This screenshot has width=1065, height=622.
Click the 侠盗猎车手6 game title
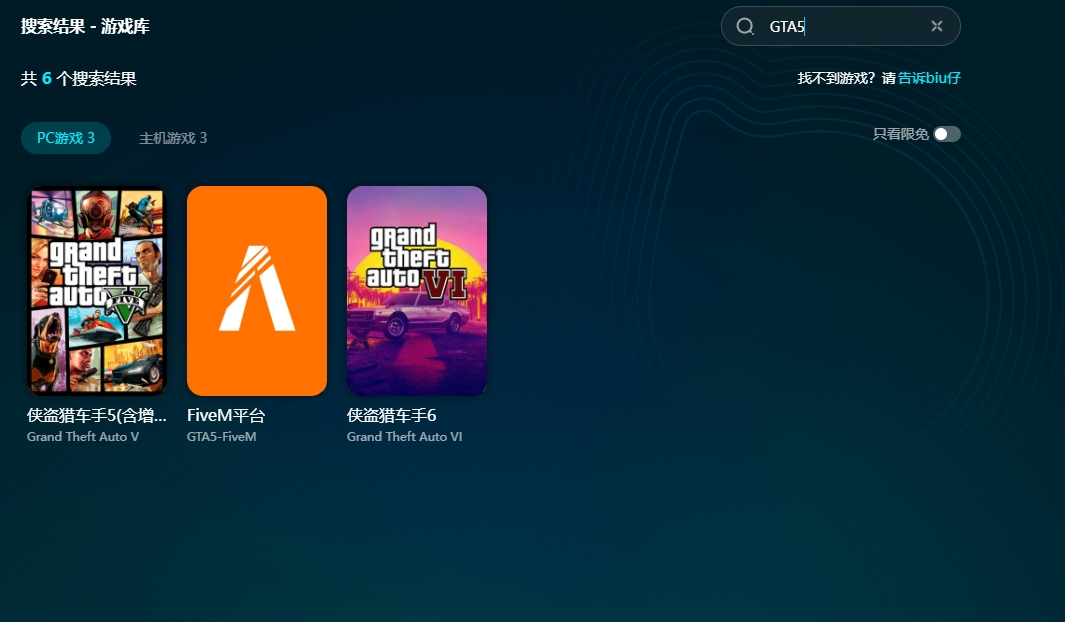[392, 415]
